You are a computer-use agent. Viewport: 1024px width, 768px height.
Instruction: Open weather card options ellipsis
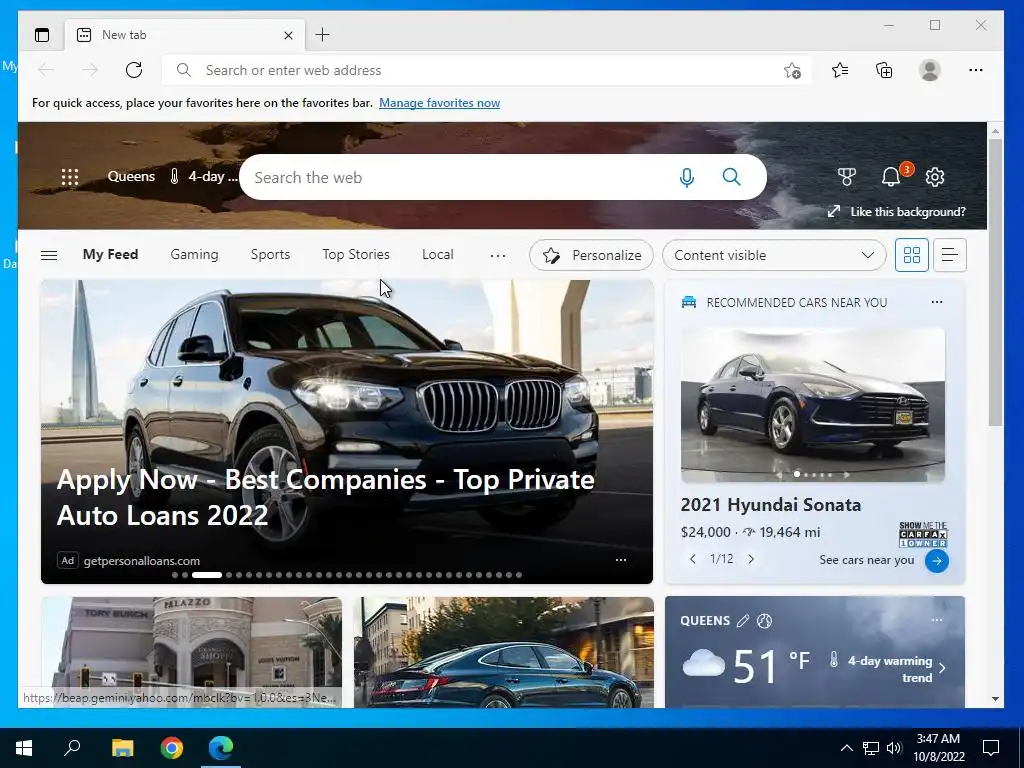coord(936,620)
